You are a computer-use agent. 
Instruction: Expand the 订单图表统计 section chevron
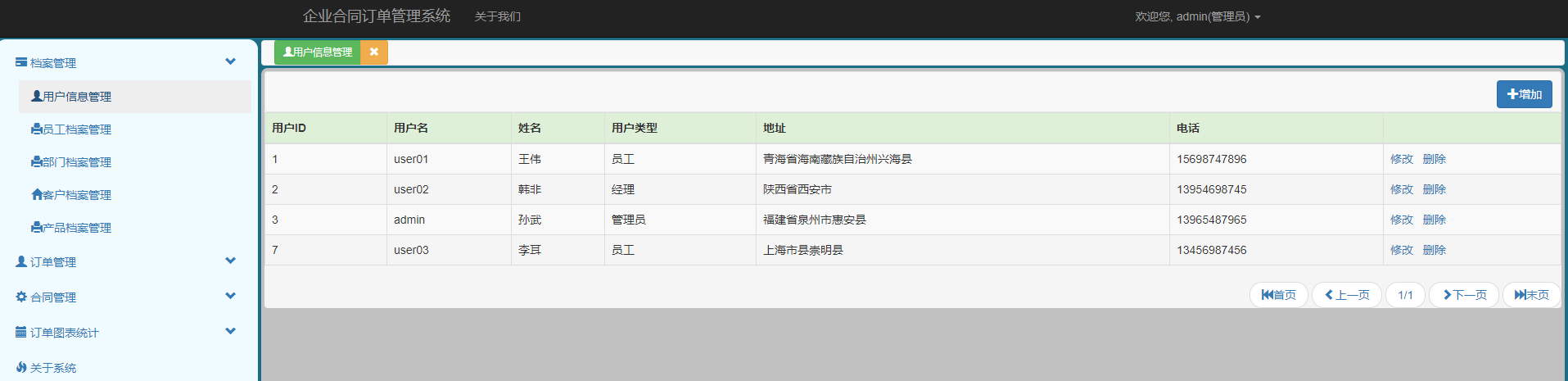(230, 331)
